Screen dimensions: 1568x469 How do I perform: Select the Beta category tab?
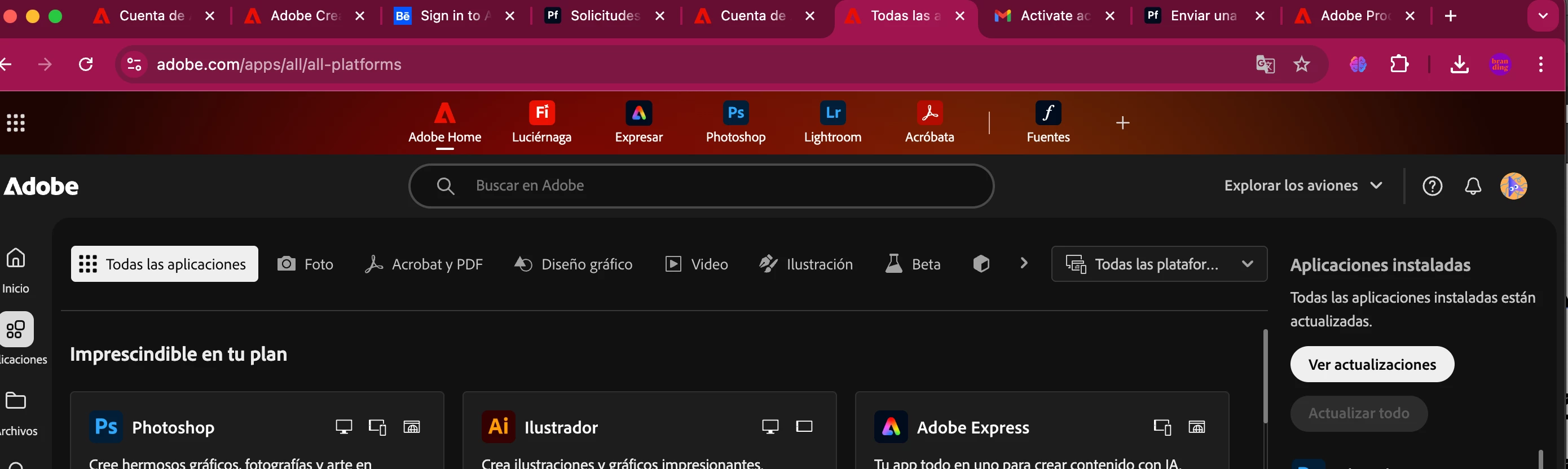tap(913, 264)
